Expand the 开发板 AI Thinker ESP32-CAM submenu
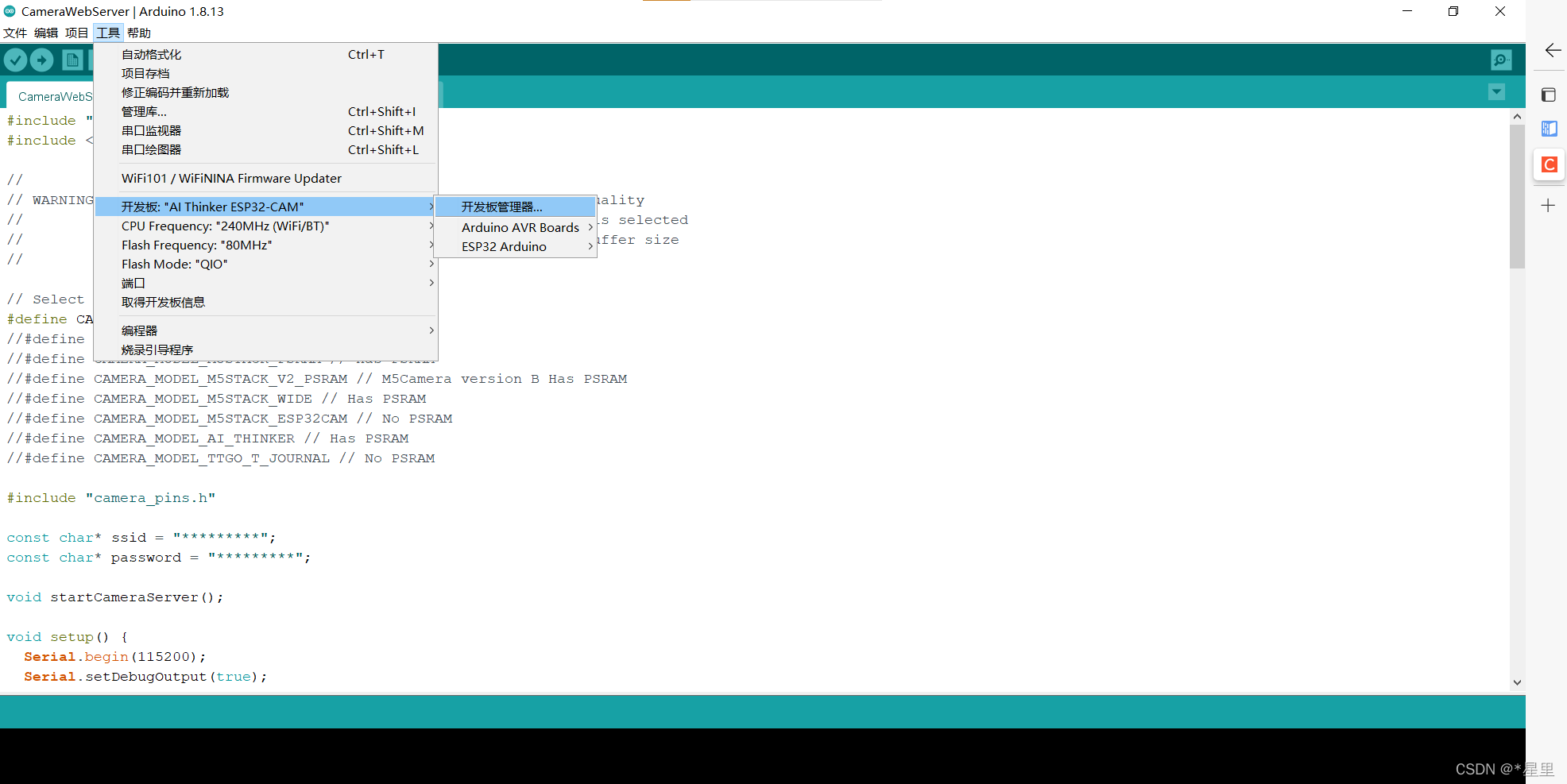 coord(265,207)
